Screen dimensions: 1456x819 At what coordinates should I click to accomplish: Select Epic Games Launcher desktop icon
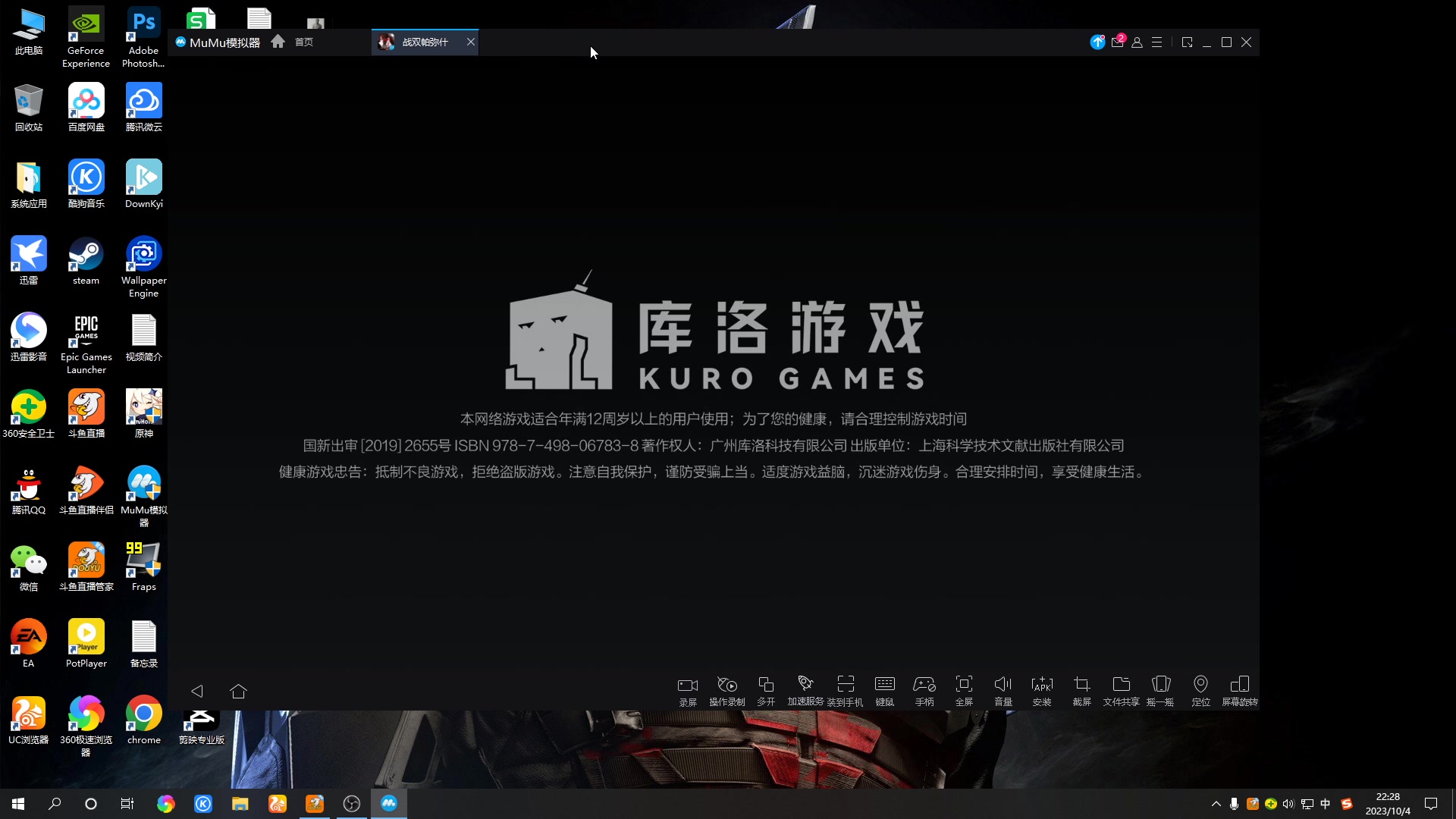tap(86, 344)
